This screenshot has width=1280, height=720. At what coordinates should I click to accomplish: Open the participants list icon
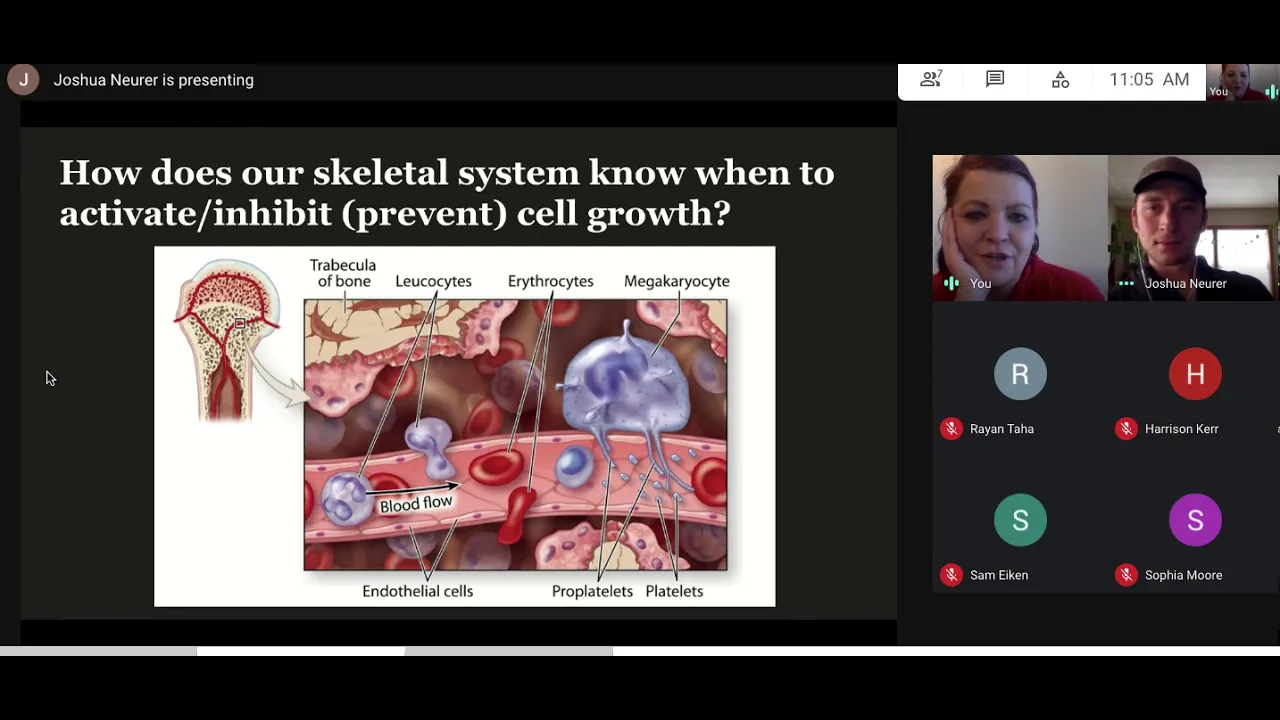pos(931,79)
